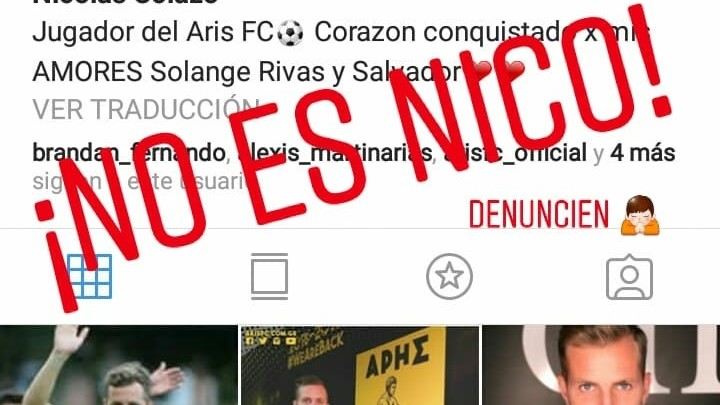This screenshot has height=405, width=720.
Task: Tap the VER TRADUCCIÓN link
Action: click(x=146, y=109)
